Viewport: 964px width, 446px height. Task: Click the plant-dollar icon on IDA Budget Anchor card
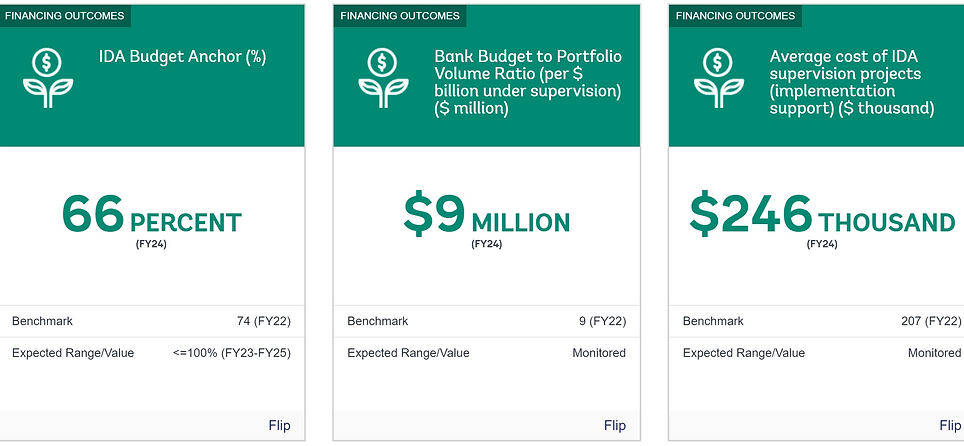click(x=49, y=78)
